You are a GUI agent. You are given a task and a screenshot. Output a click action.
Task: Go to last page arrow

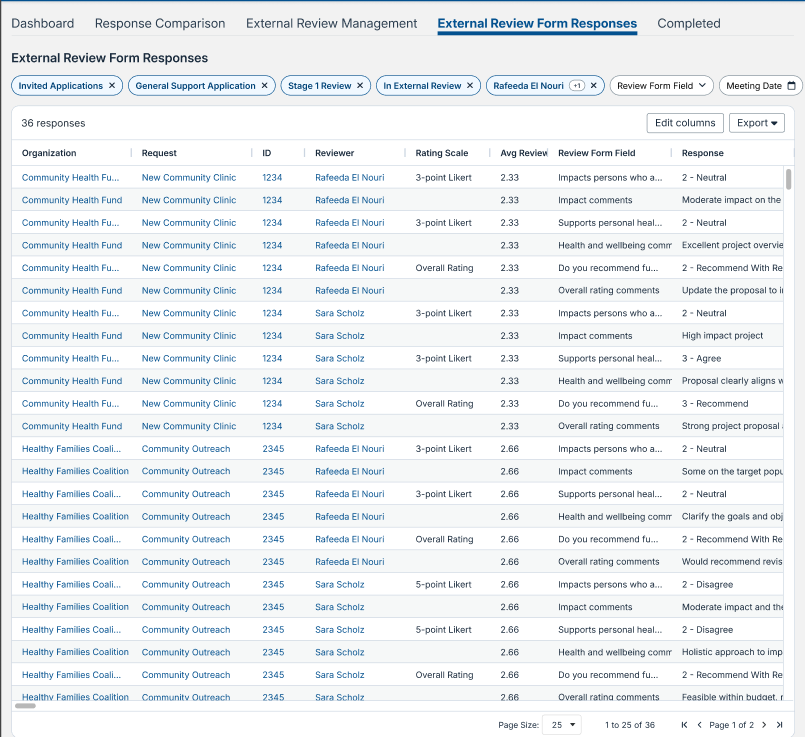click(779, 725)
